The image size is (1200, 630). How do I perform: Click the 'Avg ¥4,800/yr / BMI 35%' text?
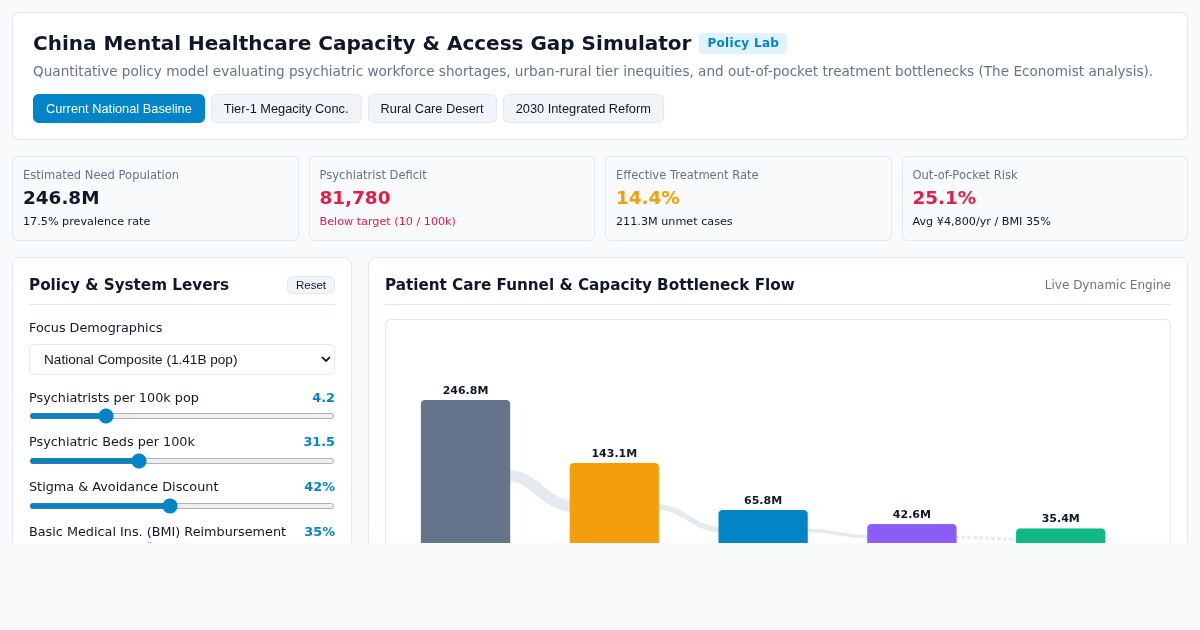pyautogui.click(x=982, y=222)
